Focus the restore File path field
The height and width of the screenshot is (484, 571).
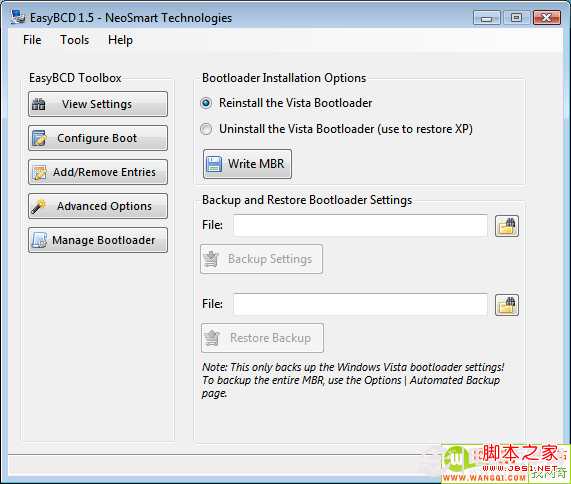tap(360, 304)
